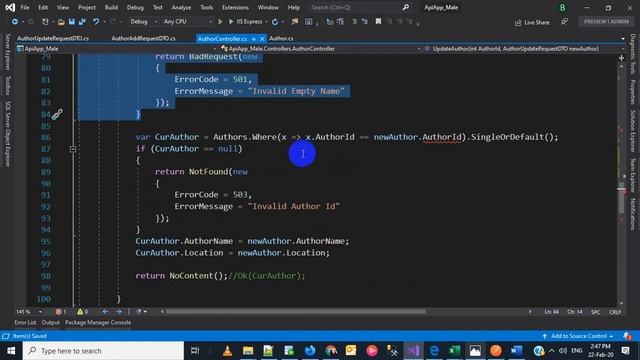Open Word from the taskbar

[x=516, y=351]
